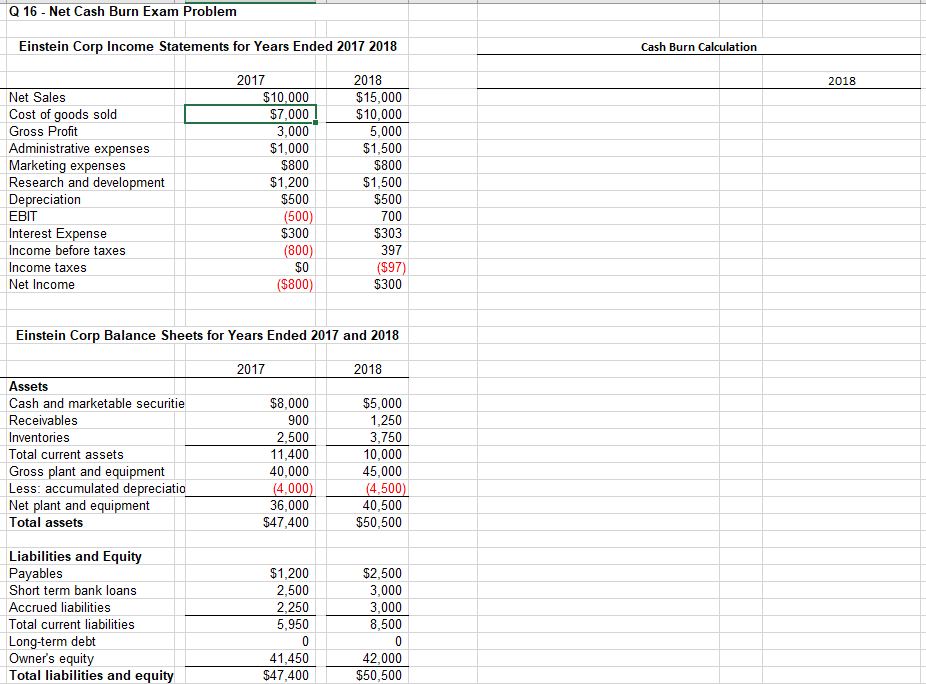This screenshot has height=684, width=926.
Task: Click the 'Cash and marketable securities' label
Action: click(x=97, y=404)
